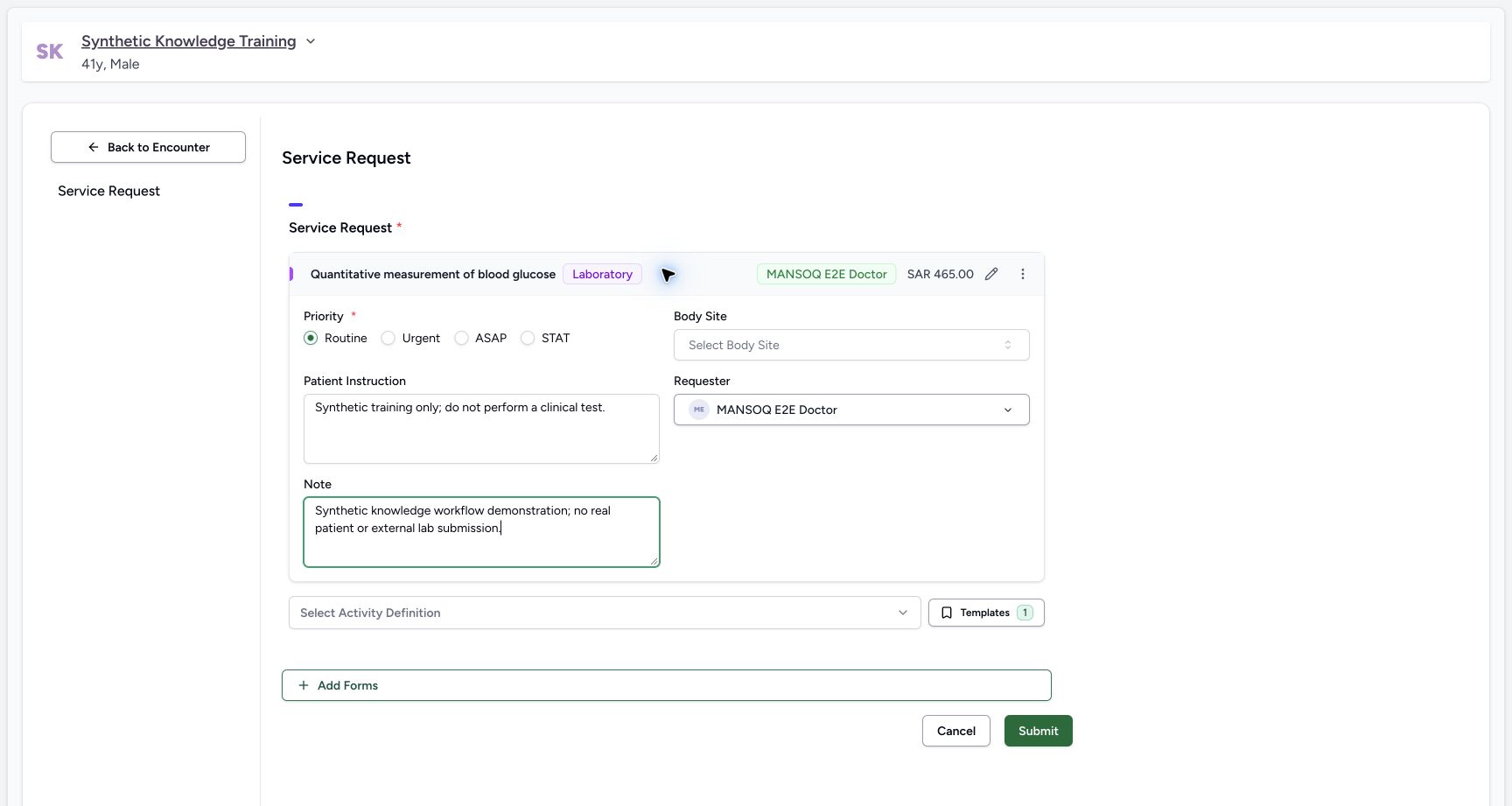Click the Templates count badge showing 1
This screenshot has height=806, width=1512.
point(1025,613)
